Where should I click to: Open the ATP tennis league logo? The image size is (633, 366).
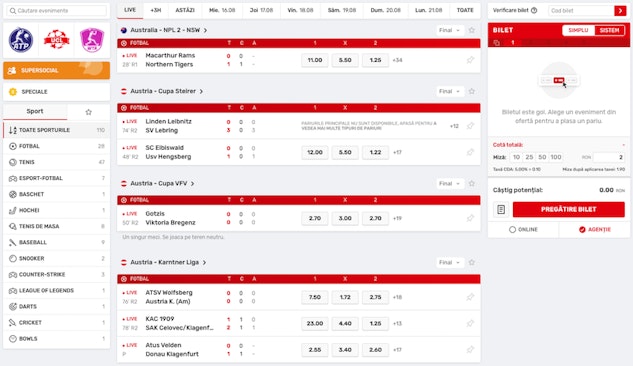[x=21, y=40]
